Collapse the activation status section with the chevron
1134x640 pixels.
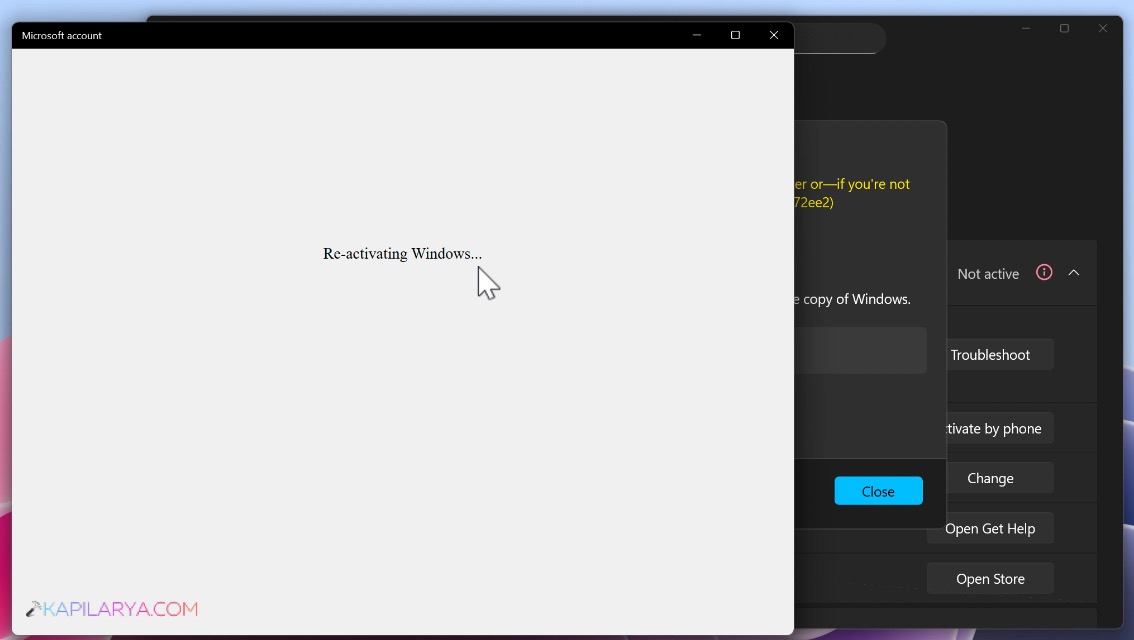pos(1074,272)
